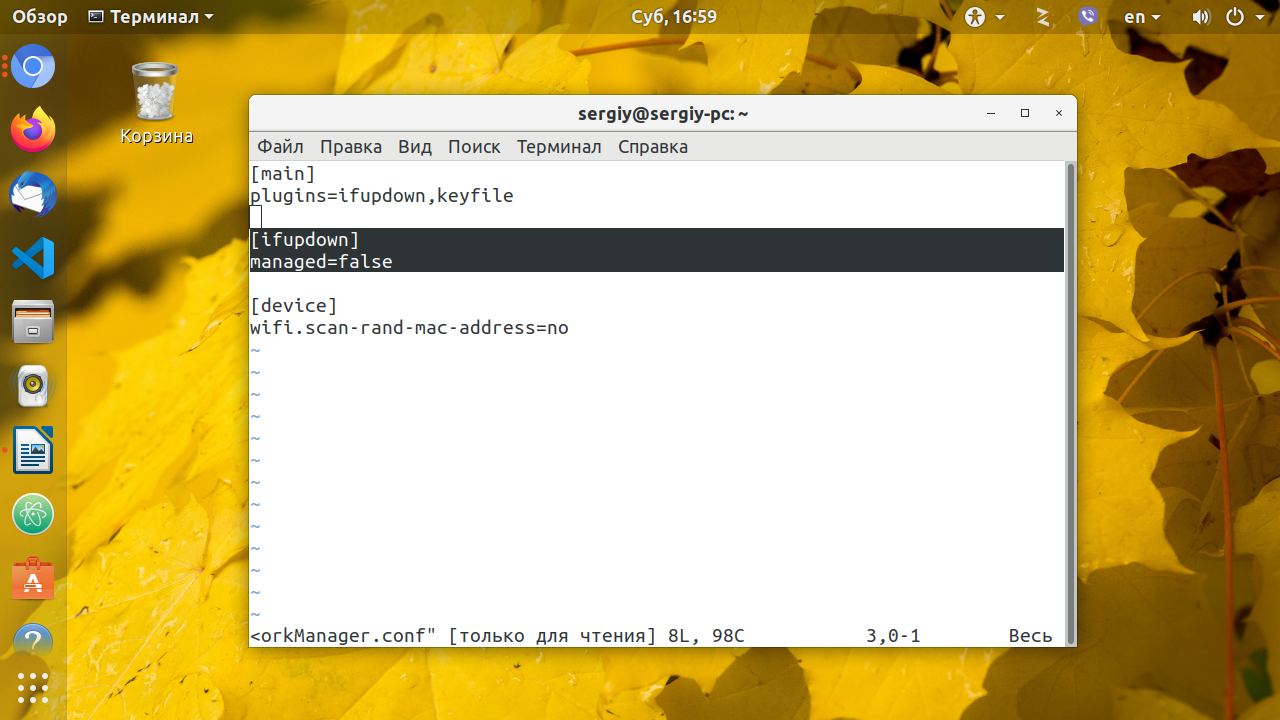Screen dimensions: 1280x720
Task: Launch LibreOffice Writer from the dock
Action: [x=33, y=450]
